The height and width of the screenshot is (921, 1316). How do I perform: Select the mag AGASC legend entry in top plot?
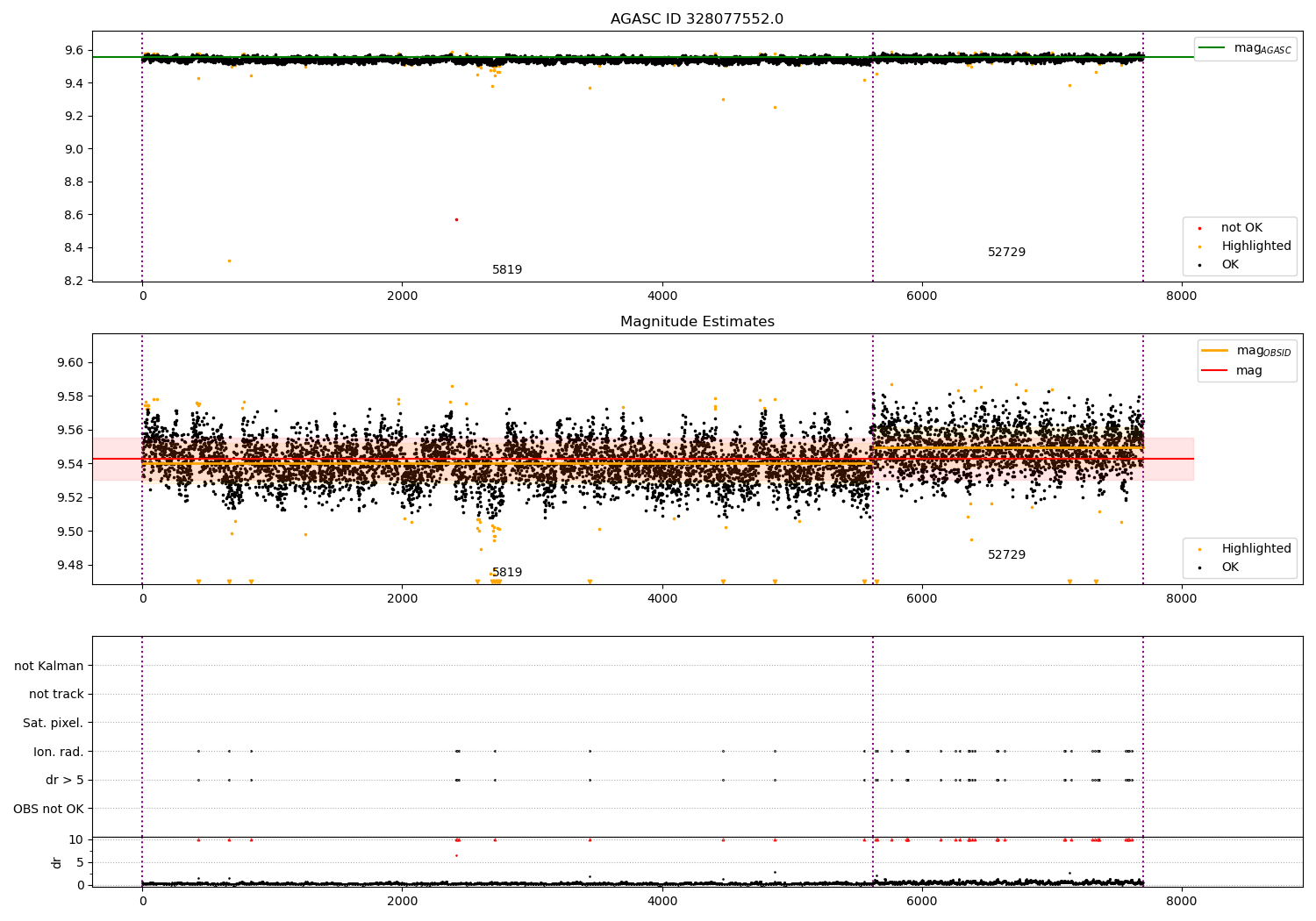coord(1246,48)
